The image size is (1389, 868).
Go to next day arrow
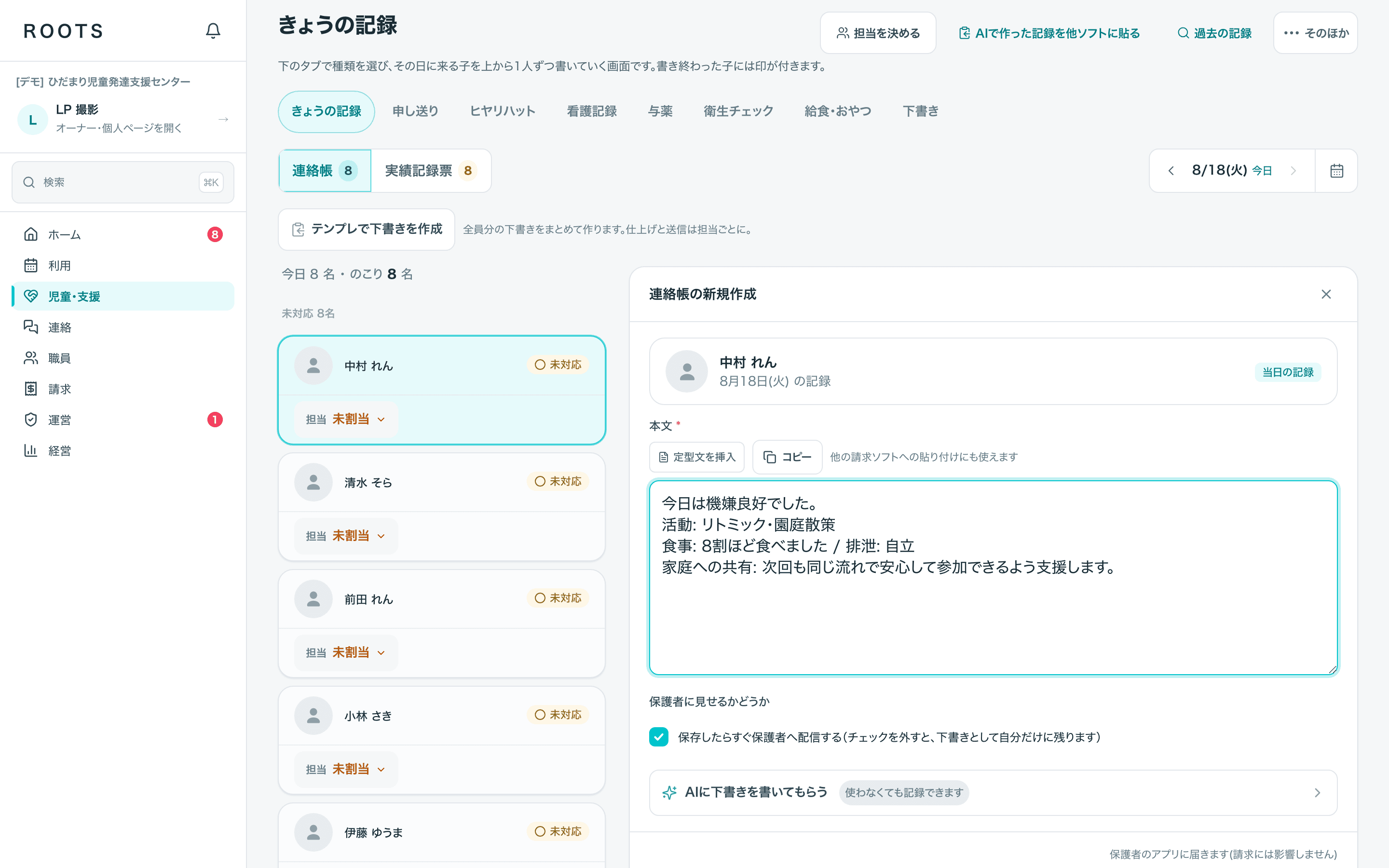1293,171
